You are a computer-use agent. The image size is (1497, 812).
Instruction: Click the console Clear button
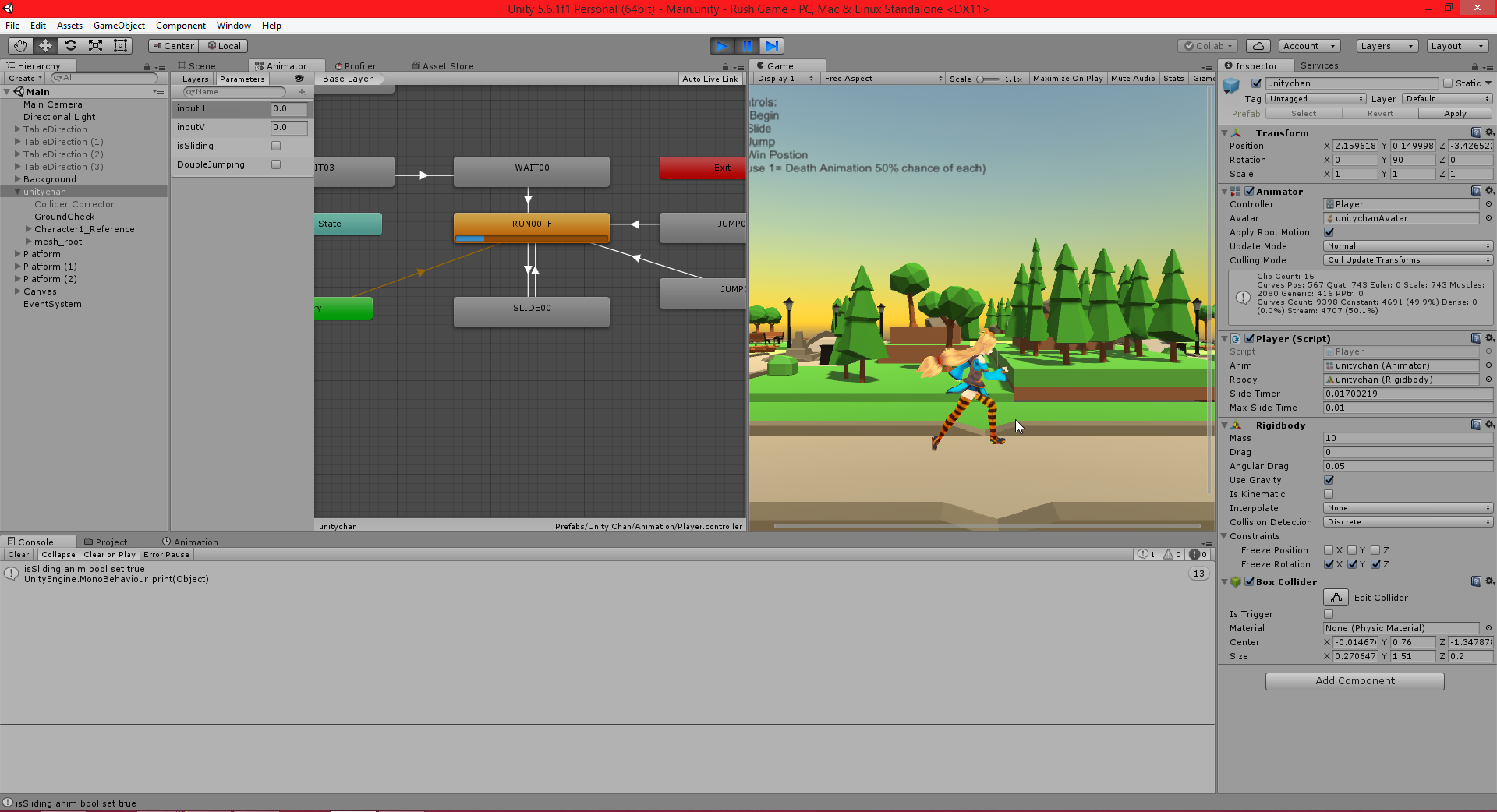19,555
